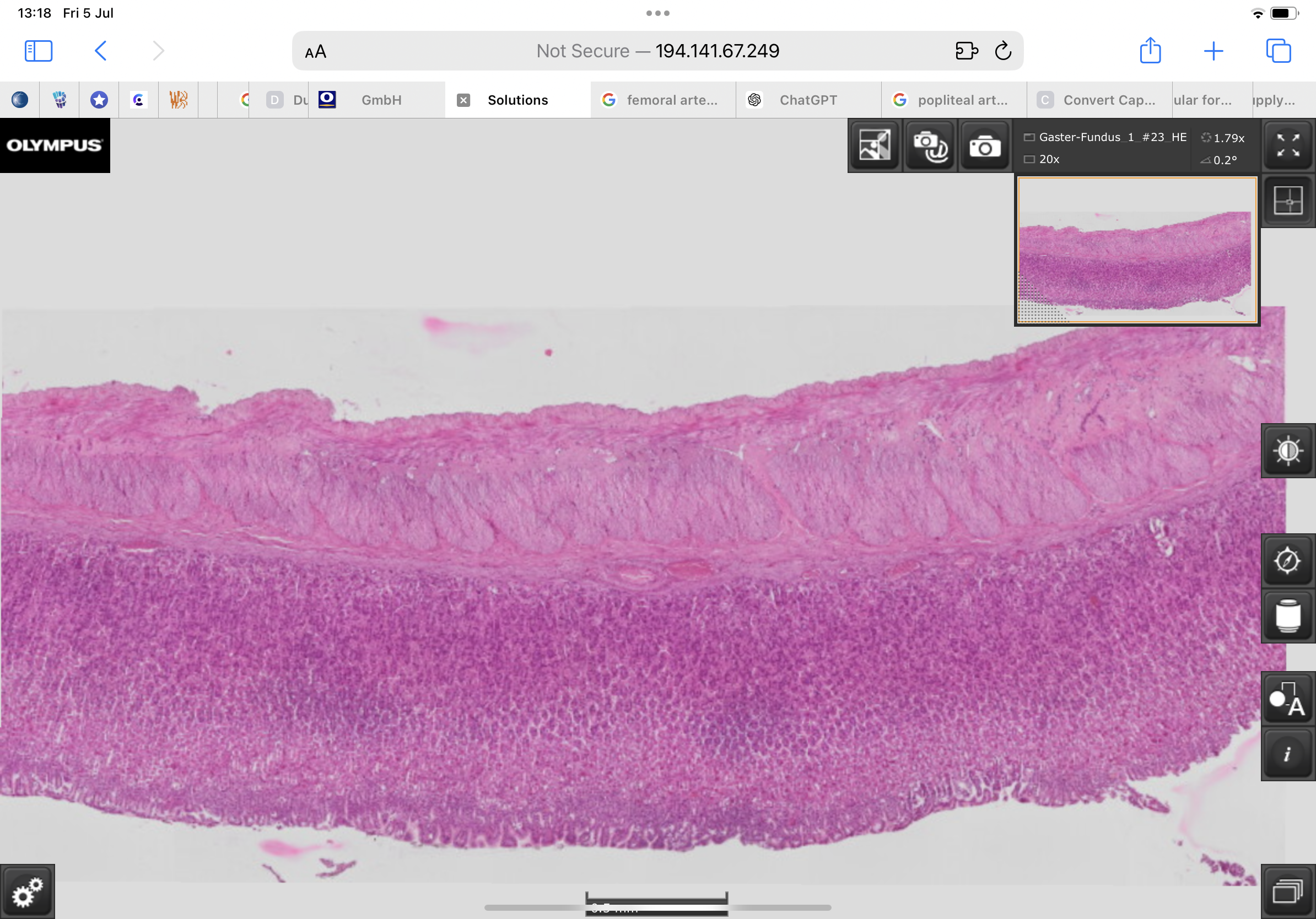Toggle the overview crosshair panel icon
Viewport: 1316px width, 919px height.
[1287, 201]
